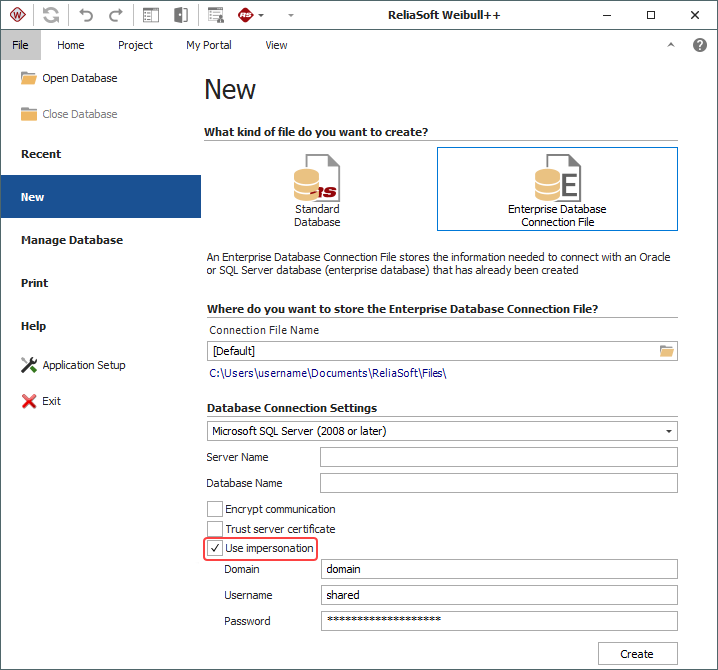Click the red ReliaSoft RS logo icon

[x=246, y=15]
